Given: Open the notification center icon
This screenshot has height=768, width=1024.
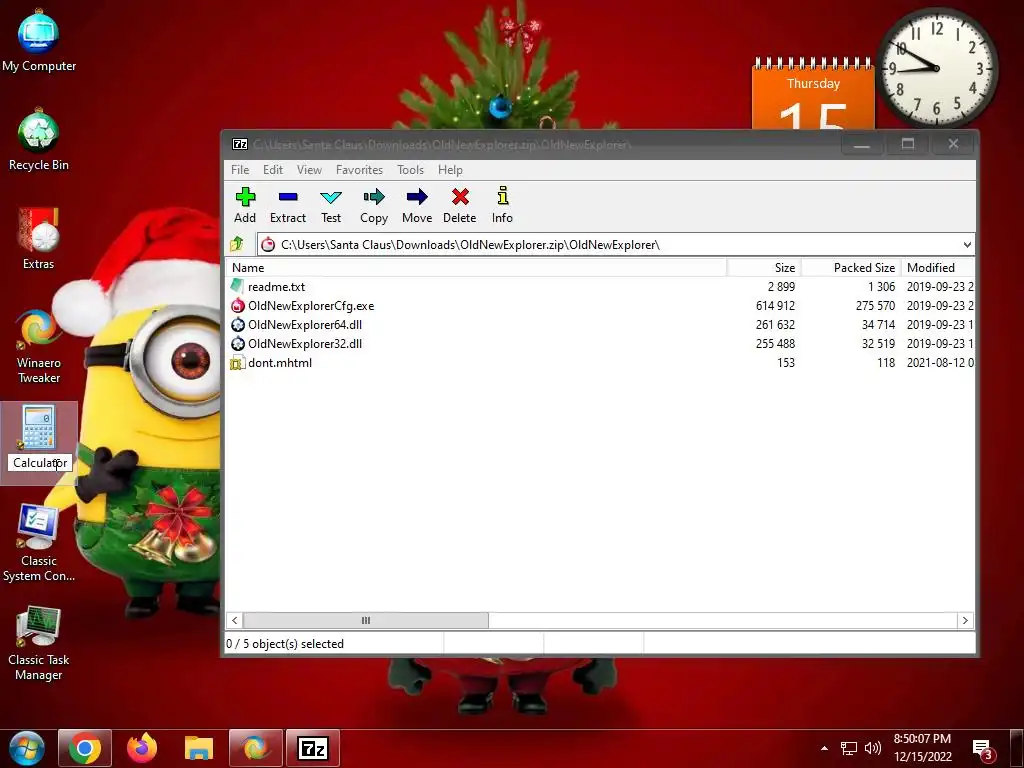Looking at the screenshot, I should point(984,750).
